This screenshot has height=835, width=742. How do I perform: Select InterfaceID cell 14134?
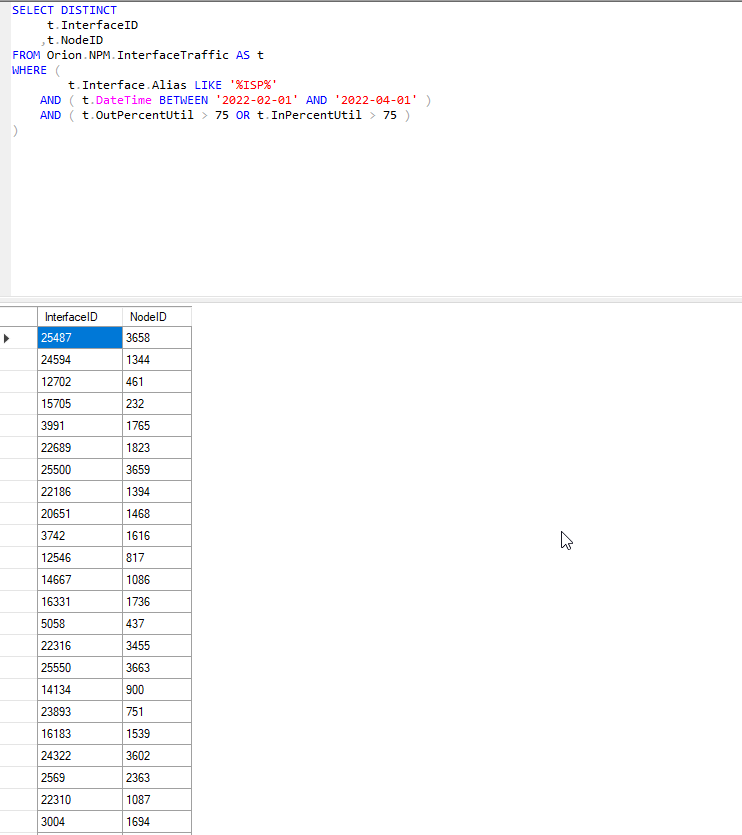(x=80, y=690)
